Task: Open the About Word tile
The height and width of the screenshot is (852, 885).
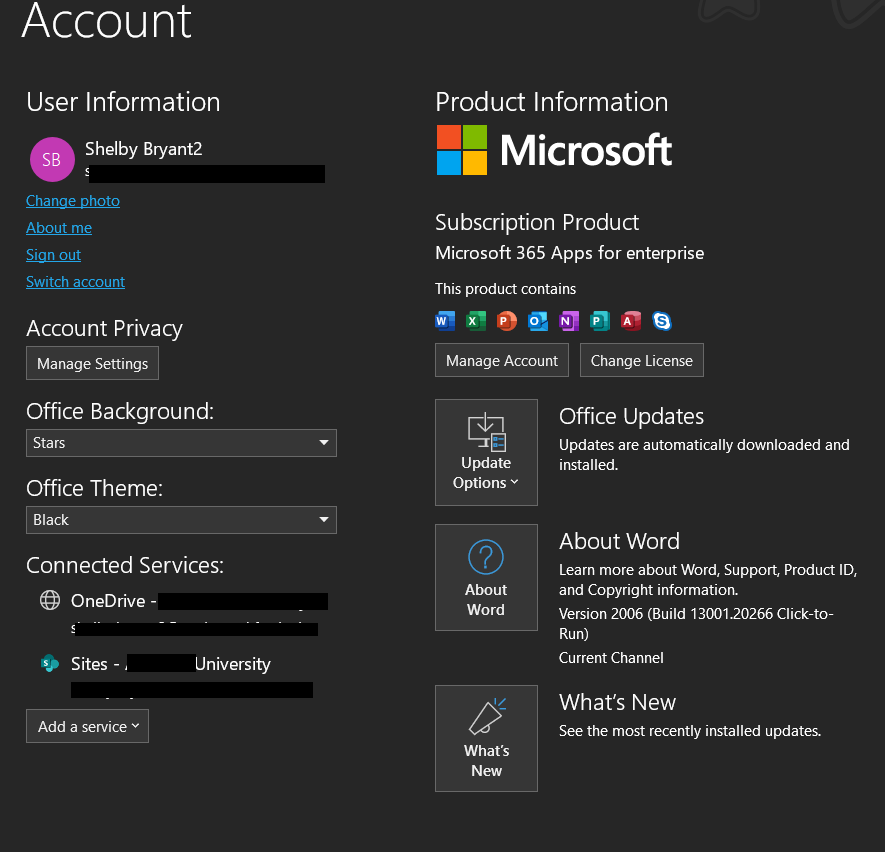Action: click(x=486, y=577)
